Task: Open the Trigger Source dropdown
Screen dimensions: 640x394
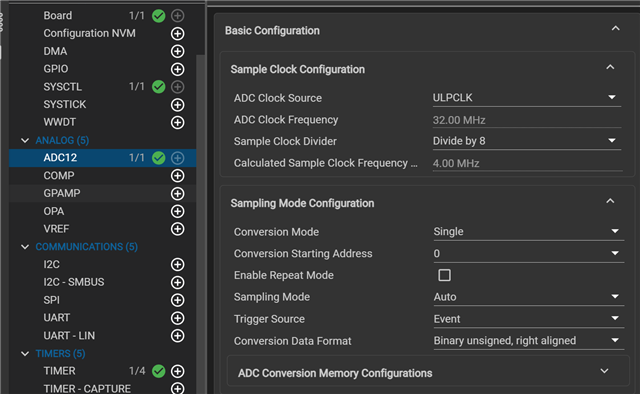Action: coord(528,319)
